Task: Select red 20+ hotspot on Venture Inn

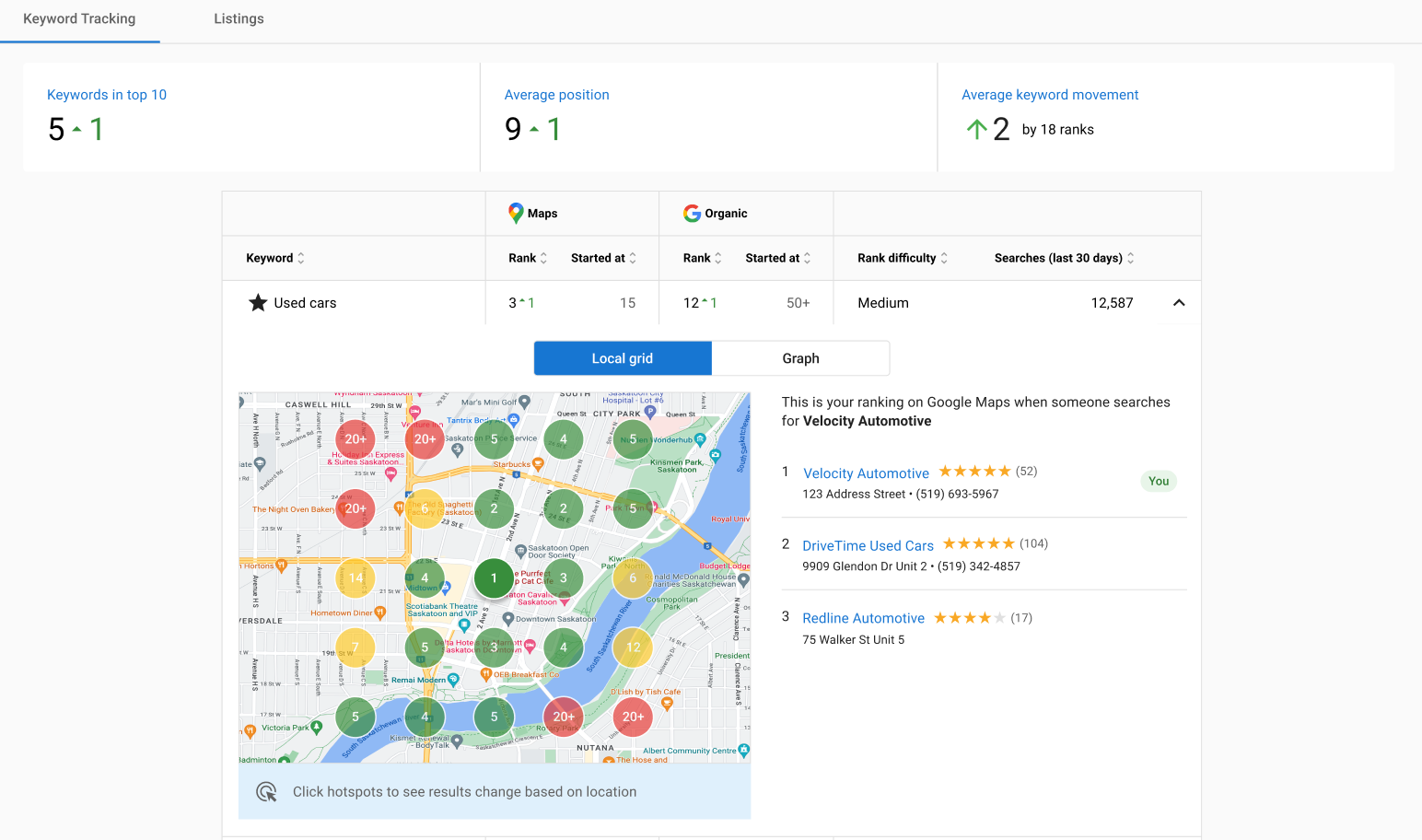Action: tap(425, 439)
